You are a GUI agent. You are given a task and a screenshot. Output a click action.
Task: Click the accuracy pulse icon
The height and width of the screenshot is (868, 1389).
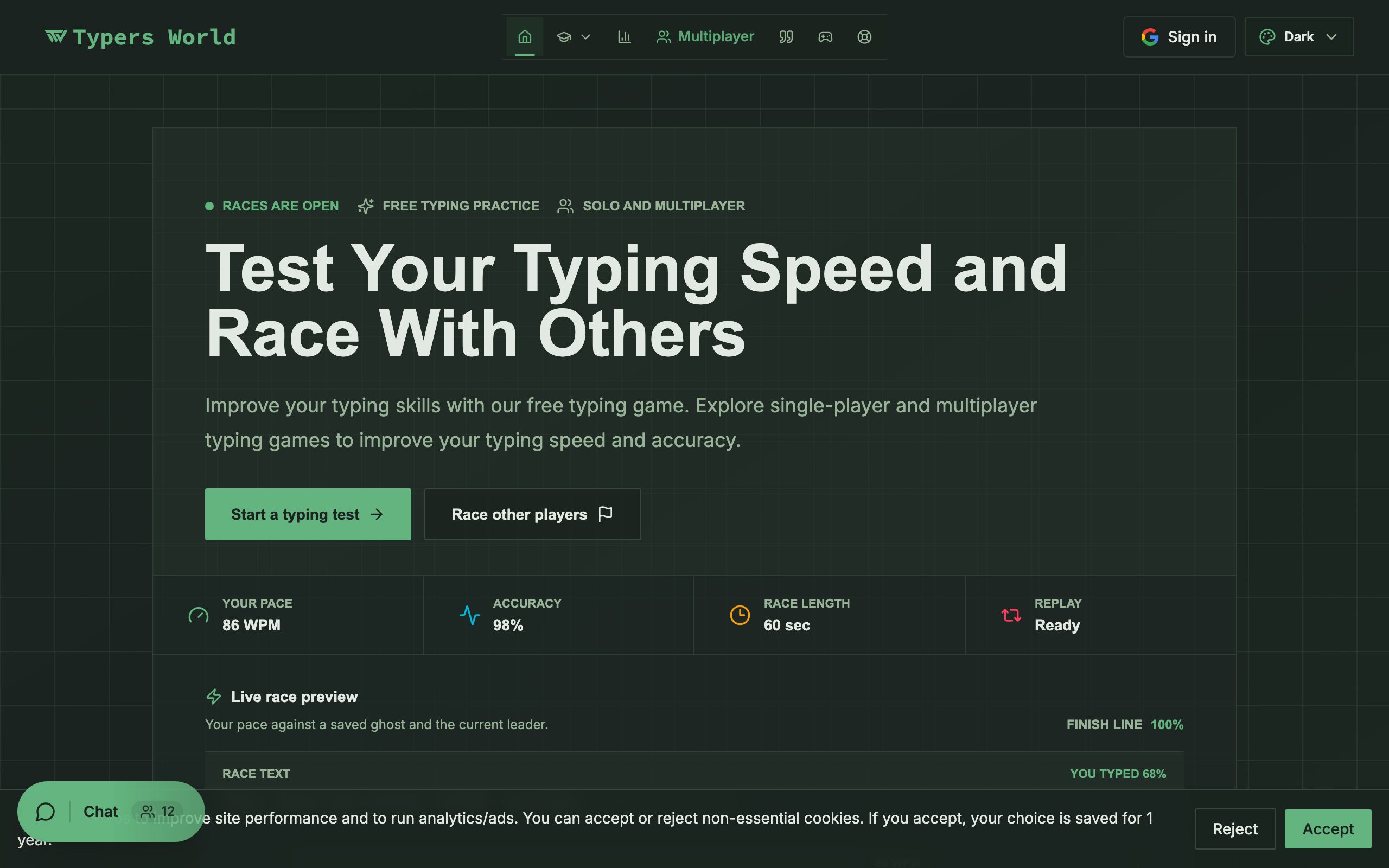click(469, 615)
